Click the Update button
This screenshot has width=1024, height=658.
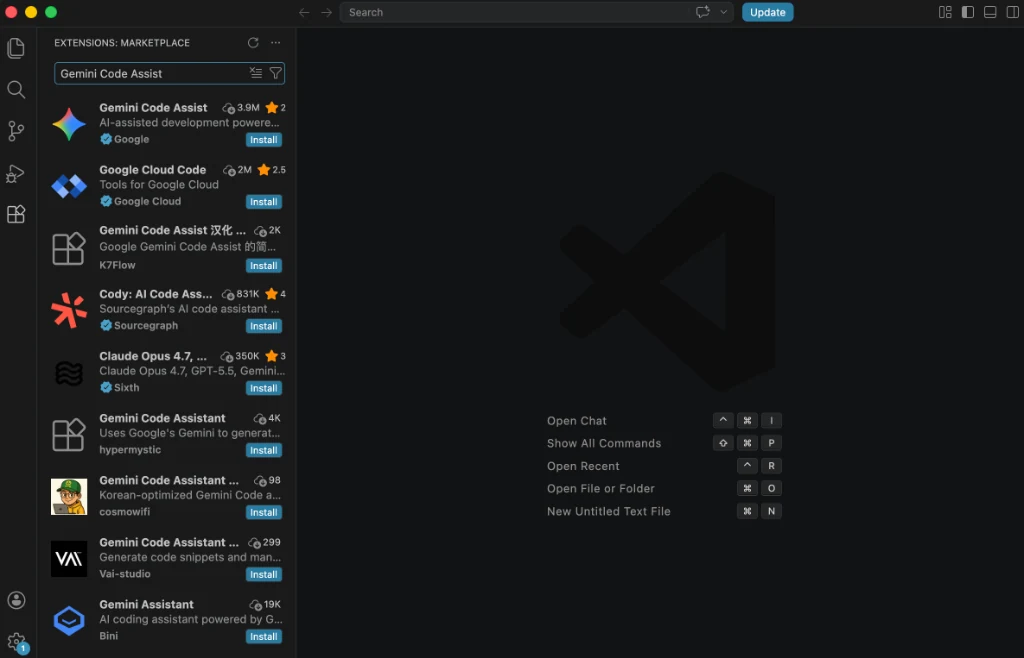click(767, 12)
